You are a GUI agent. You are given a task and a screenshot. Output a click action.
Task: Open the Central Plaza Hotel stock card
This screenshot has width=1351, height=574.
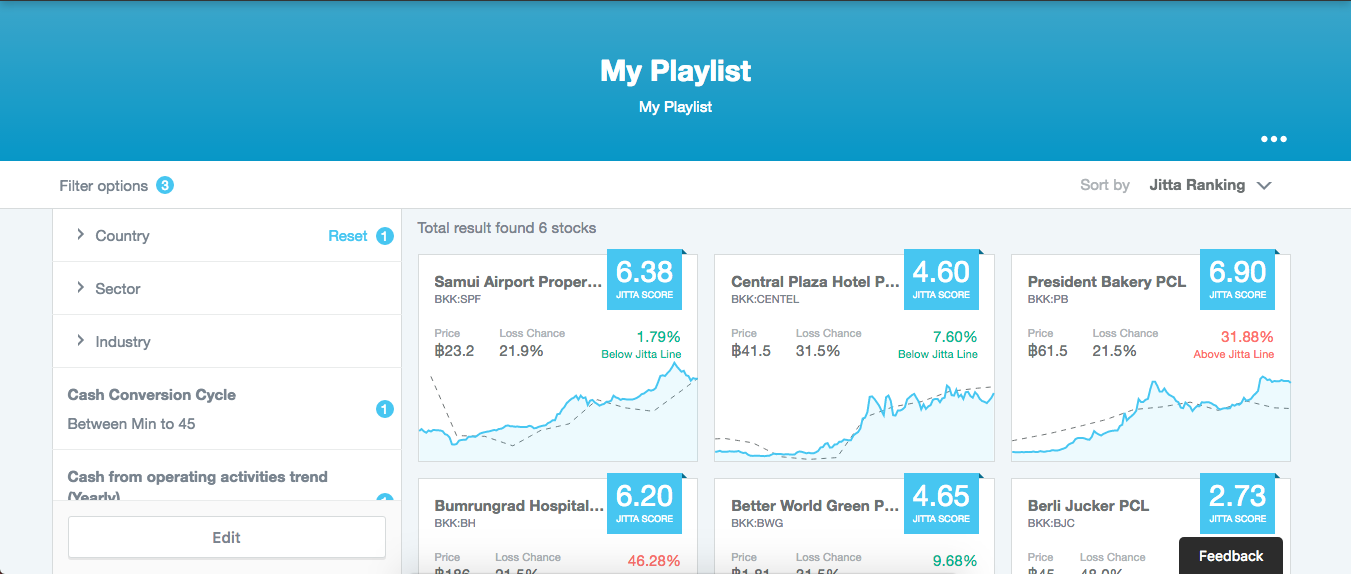[x=854, y=357]
